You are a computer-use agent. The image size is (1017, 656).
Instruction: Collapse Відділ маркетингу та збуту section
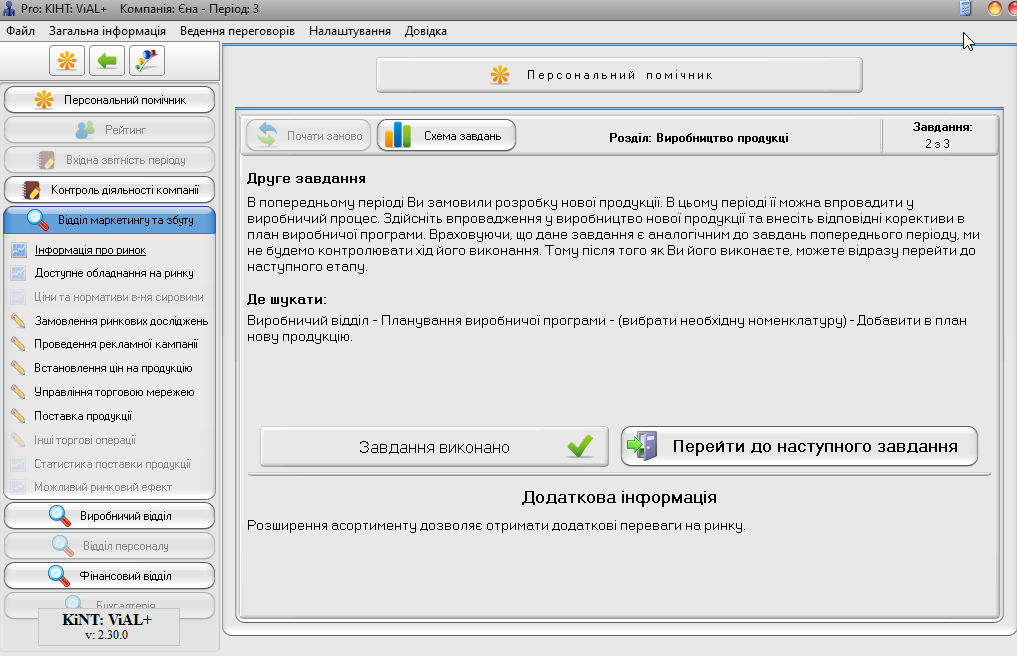110,220
